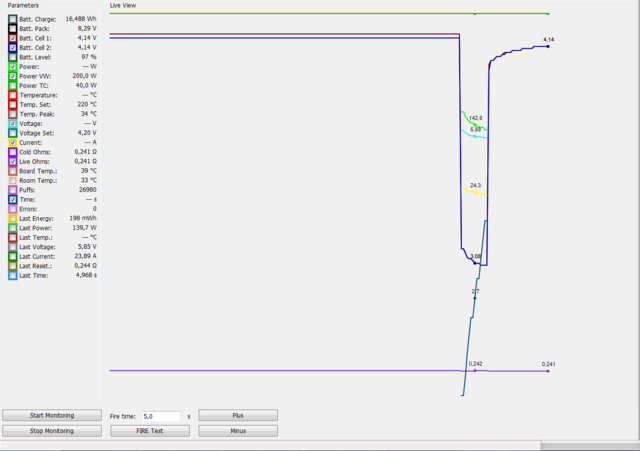
Task: Click the Minus button
Action: coord(238,431)
